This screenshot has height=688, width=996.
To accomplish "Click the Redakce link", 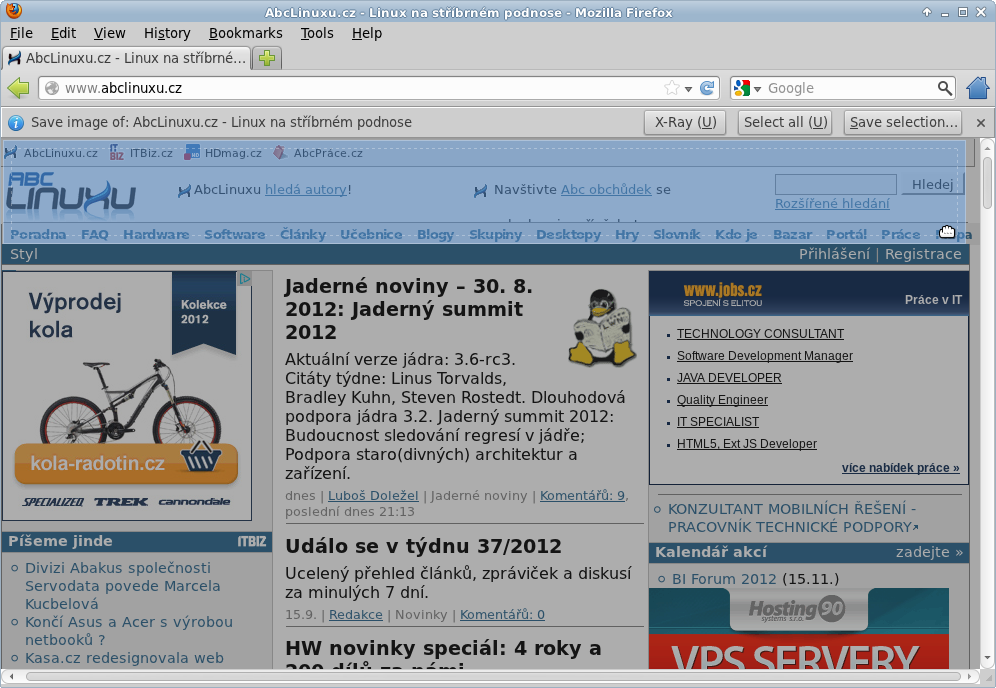I will 356,614.
